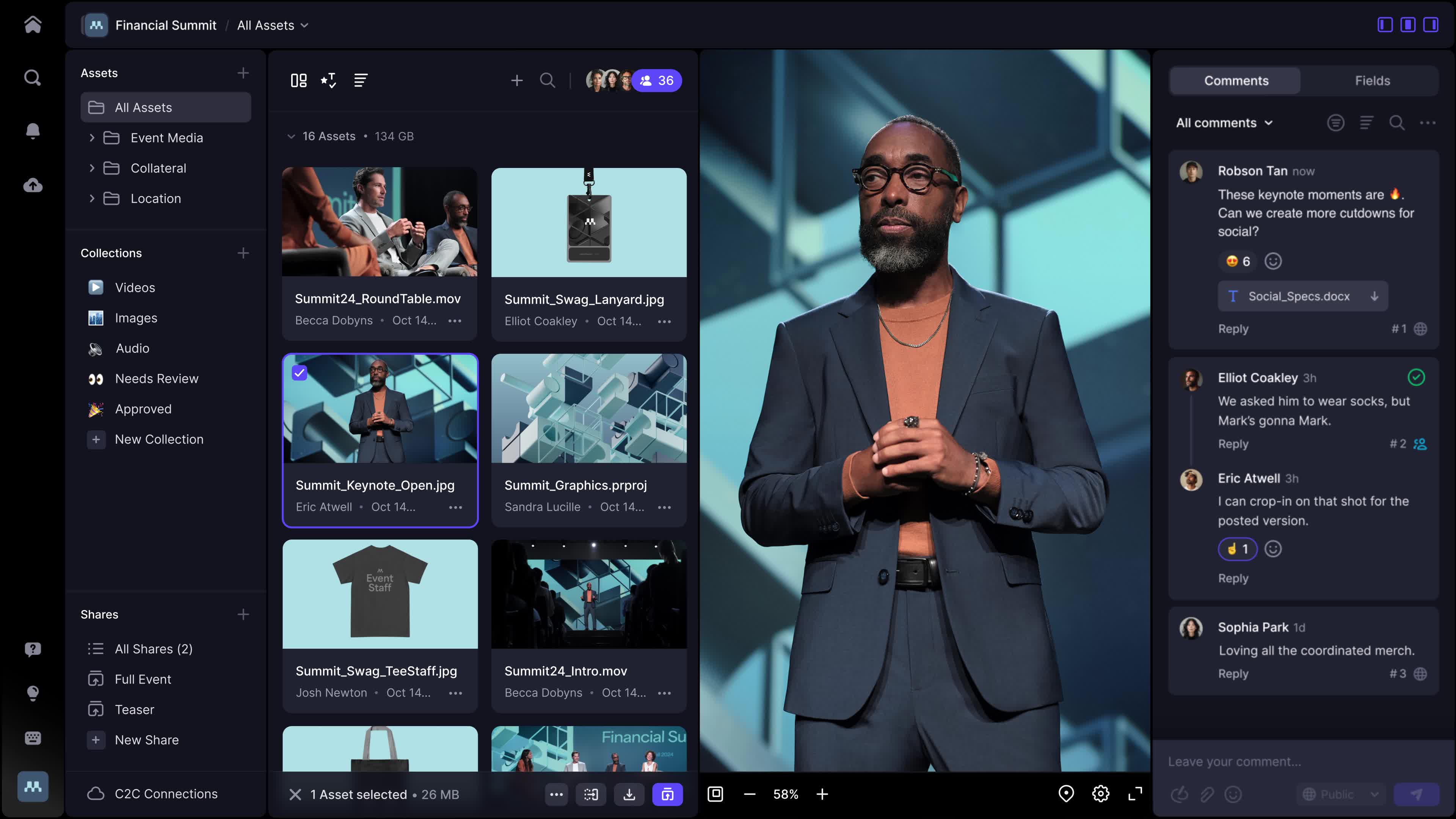Zoom in with the plus next to 58%

pos(822,794)
